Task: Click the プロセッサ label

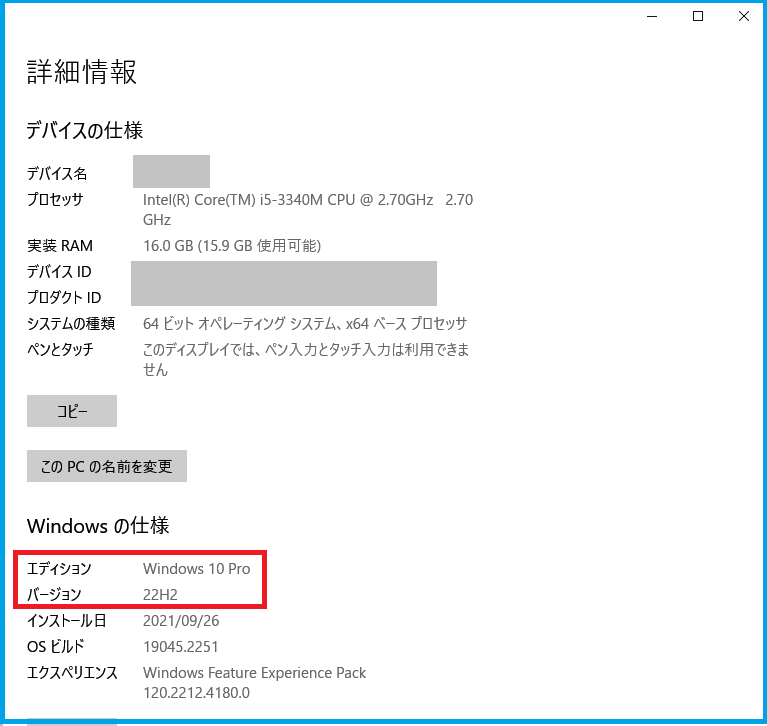Action: coord(55,199)
